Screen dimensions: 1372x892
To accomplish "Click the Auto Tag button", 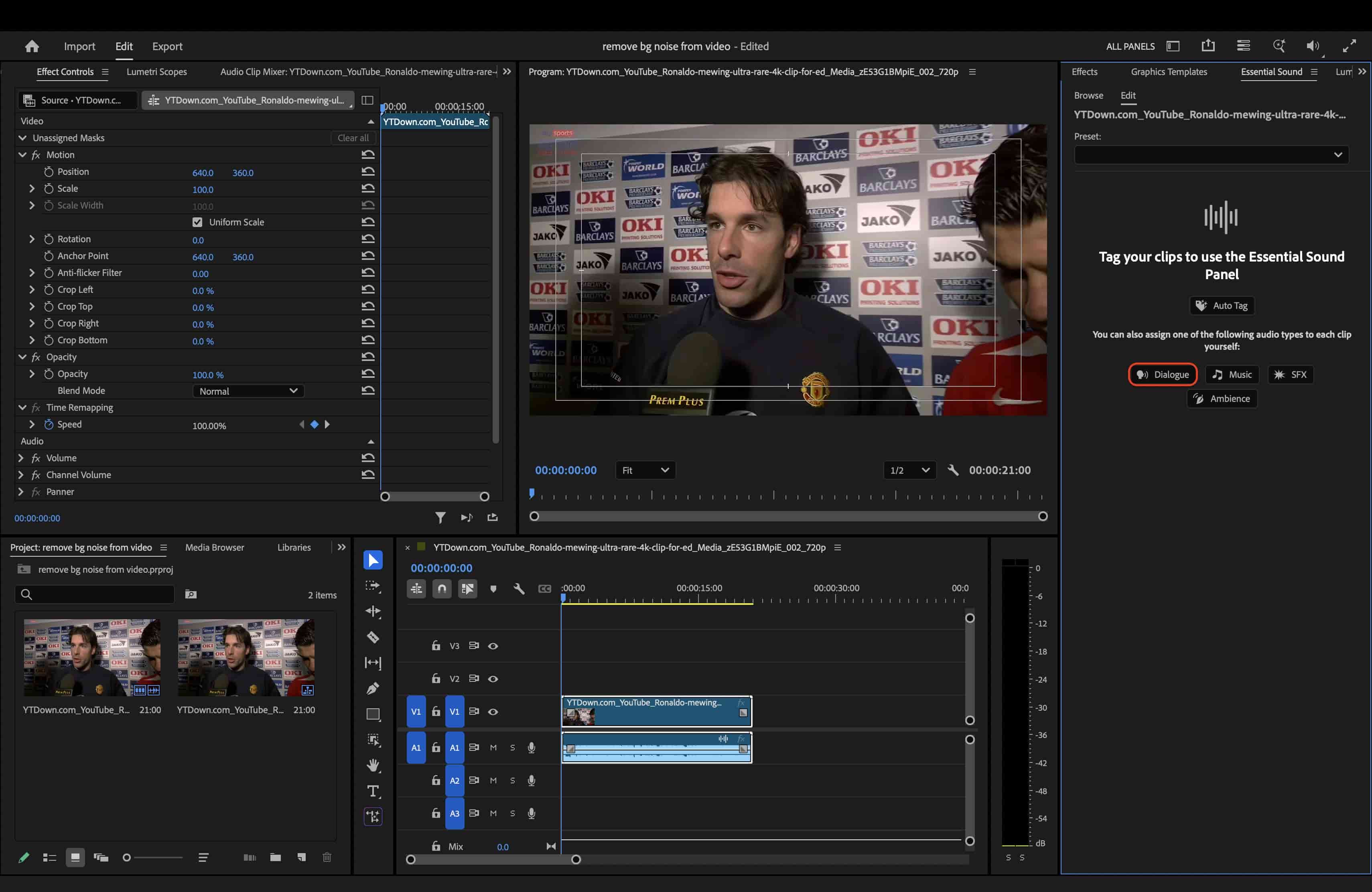I will tap(1222, 305).
